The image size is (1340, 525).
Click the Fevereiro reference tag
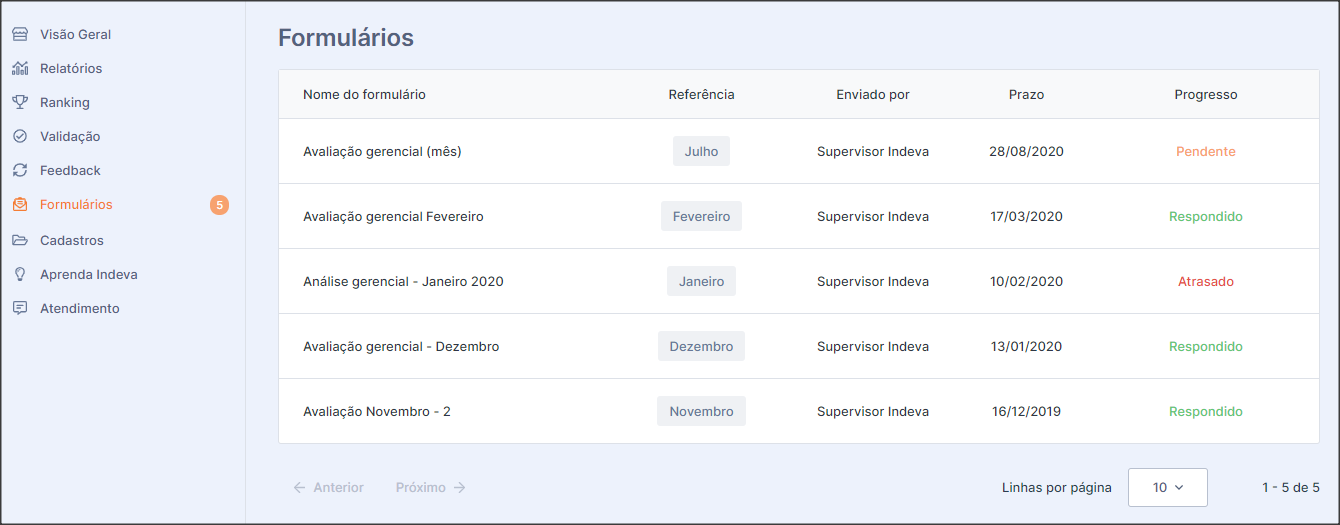coord(701,216)
